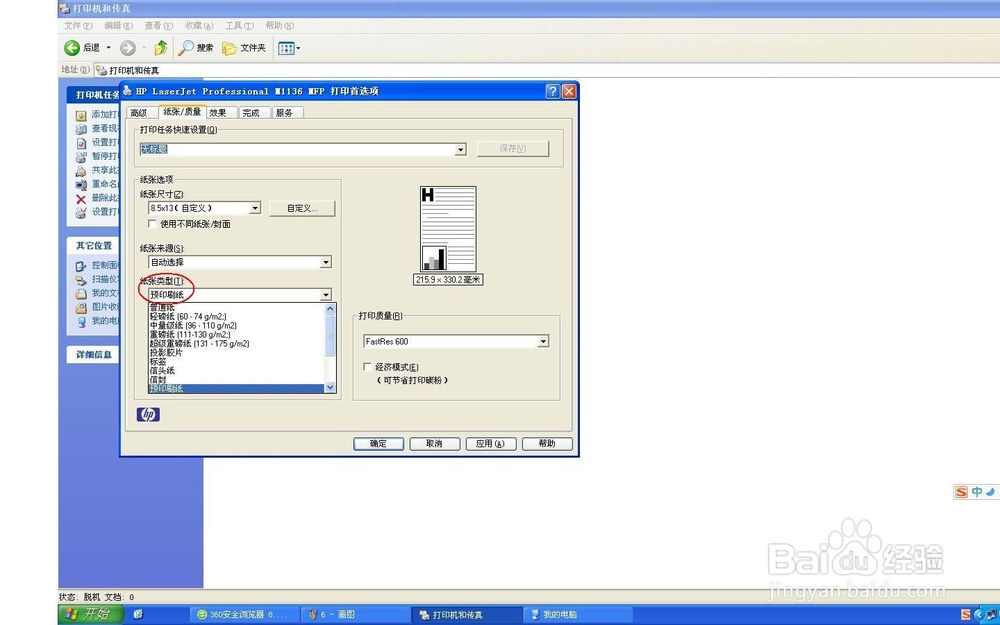Click the Cancel (取消) button
Viewport: 1000px width, 625px height.
[435, 443]
